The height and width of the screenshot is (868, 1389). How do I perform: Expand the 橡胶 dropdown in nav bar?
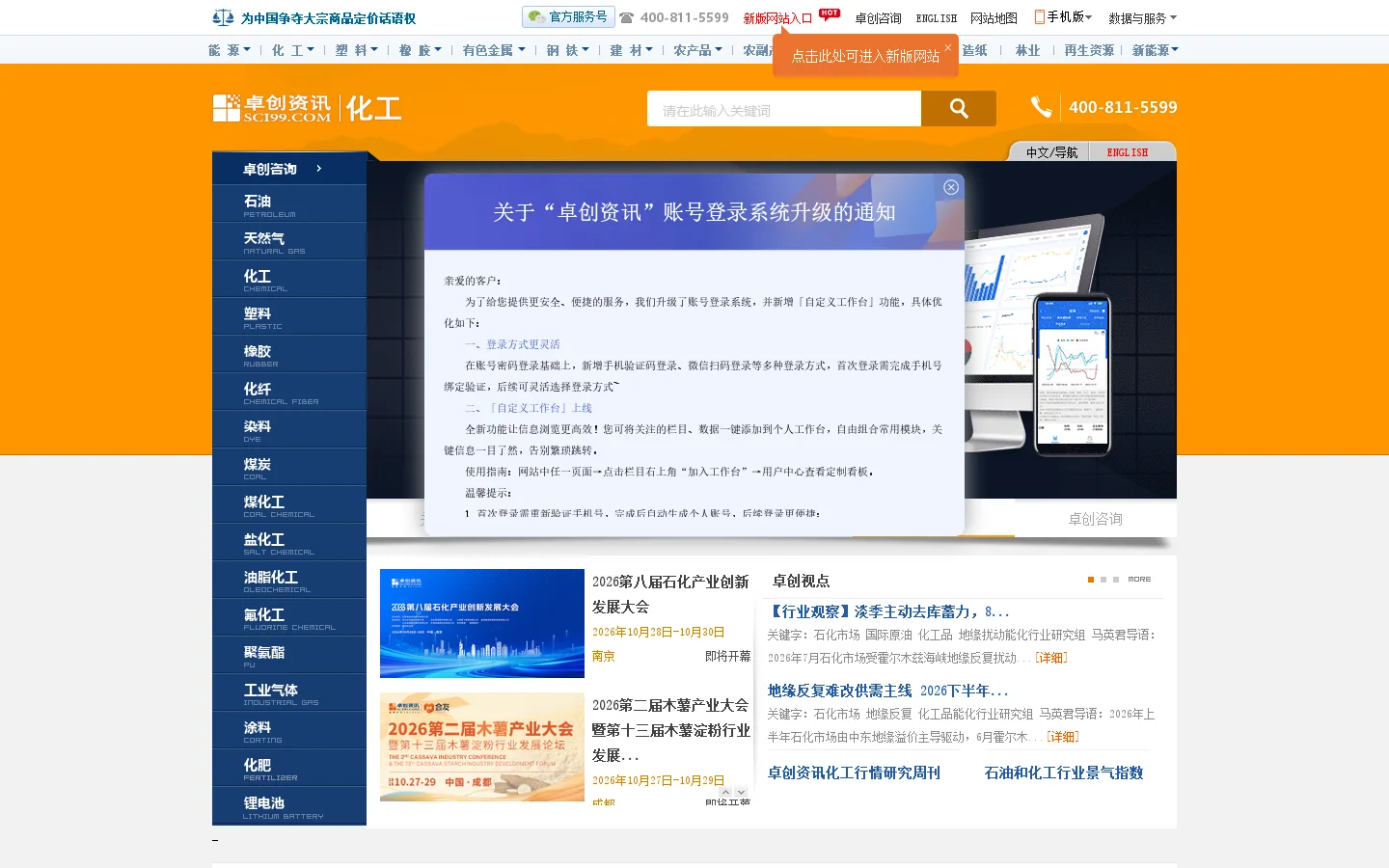421,50
